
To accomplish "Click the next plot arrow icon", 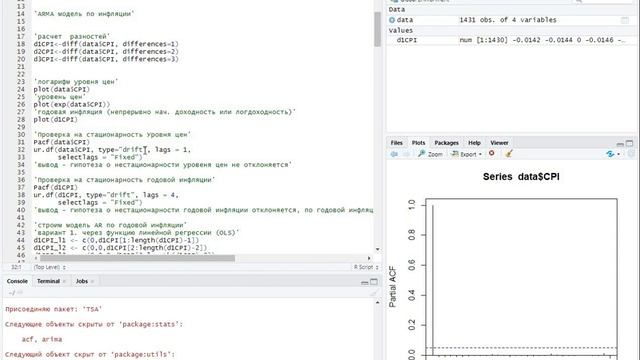I will tap(406, 154).
